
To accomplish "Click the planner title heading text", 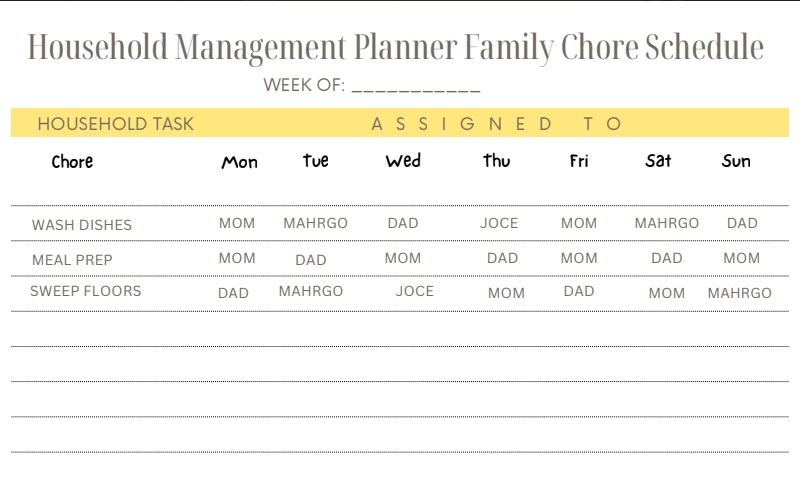I will point(395,48).
